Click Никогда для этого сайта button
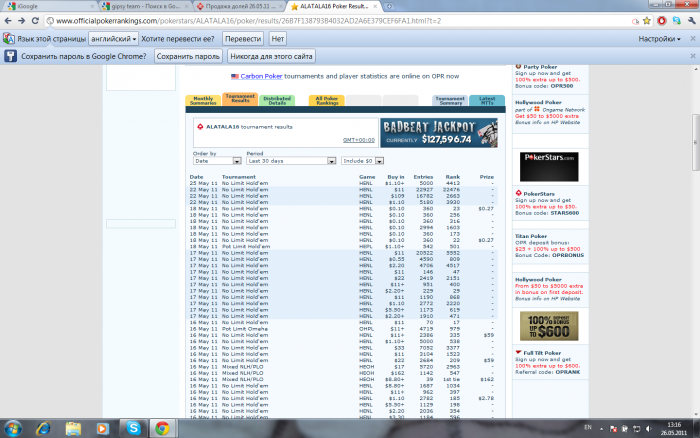The image size is (700, 438). (x=271, y=56)
